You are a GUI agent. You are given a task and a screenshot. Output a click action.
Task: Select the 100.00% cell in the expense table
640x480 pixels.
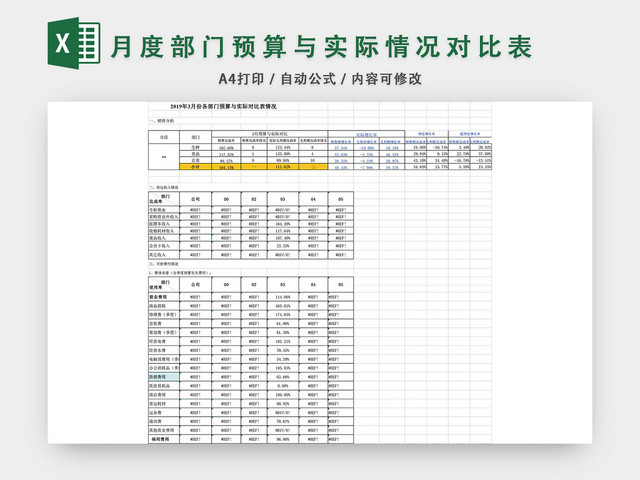pyautogui.click(x=282, y=395)
